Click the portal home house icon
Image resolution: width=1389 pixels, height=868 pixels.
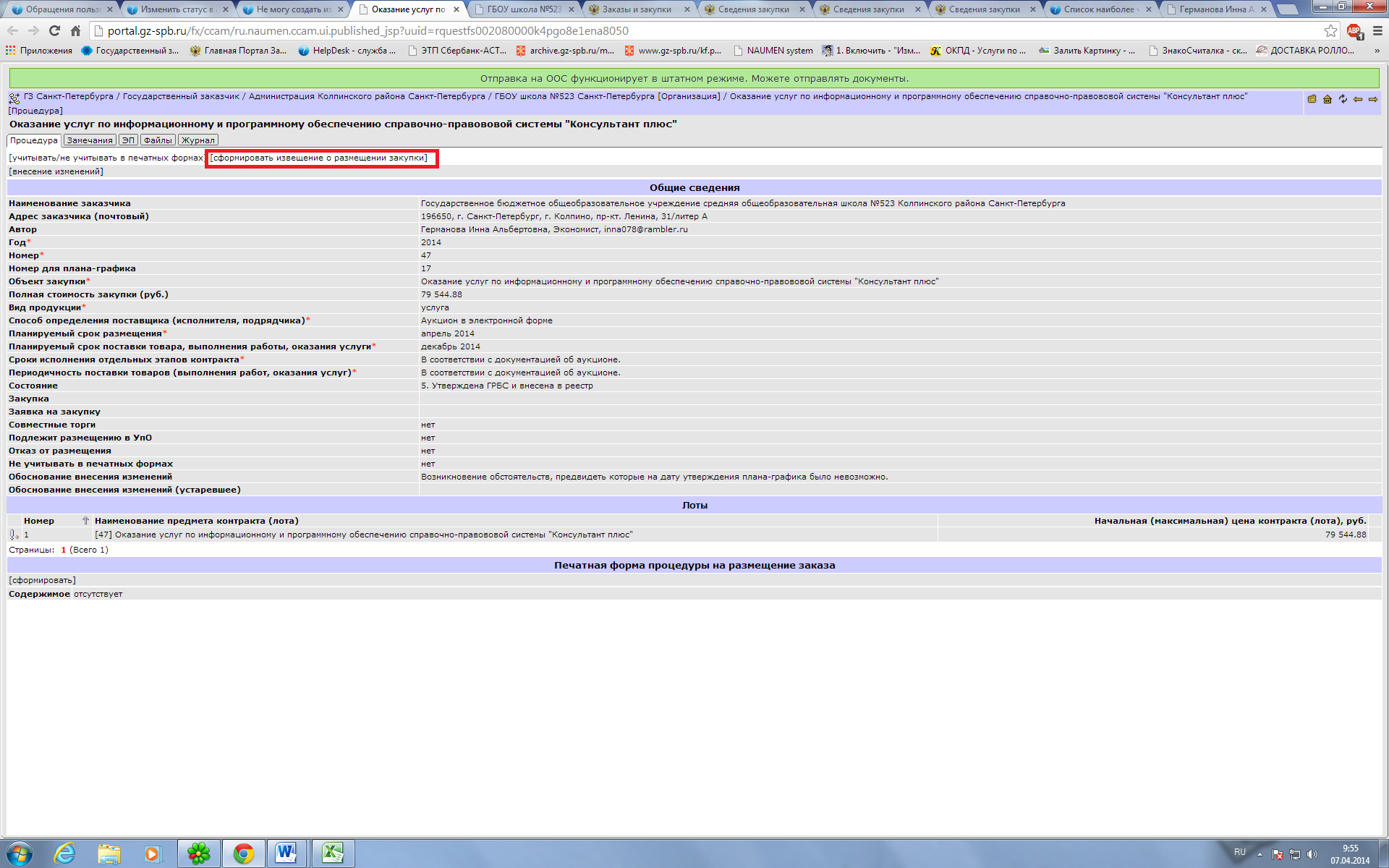1328,99
